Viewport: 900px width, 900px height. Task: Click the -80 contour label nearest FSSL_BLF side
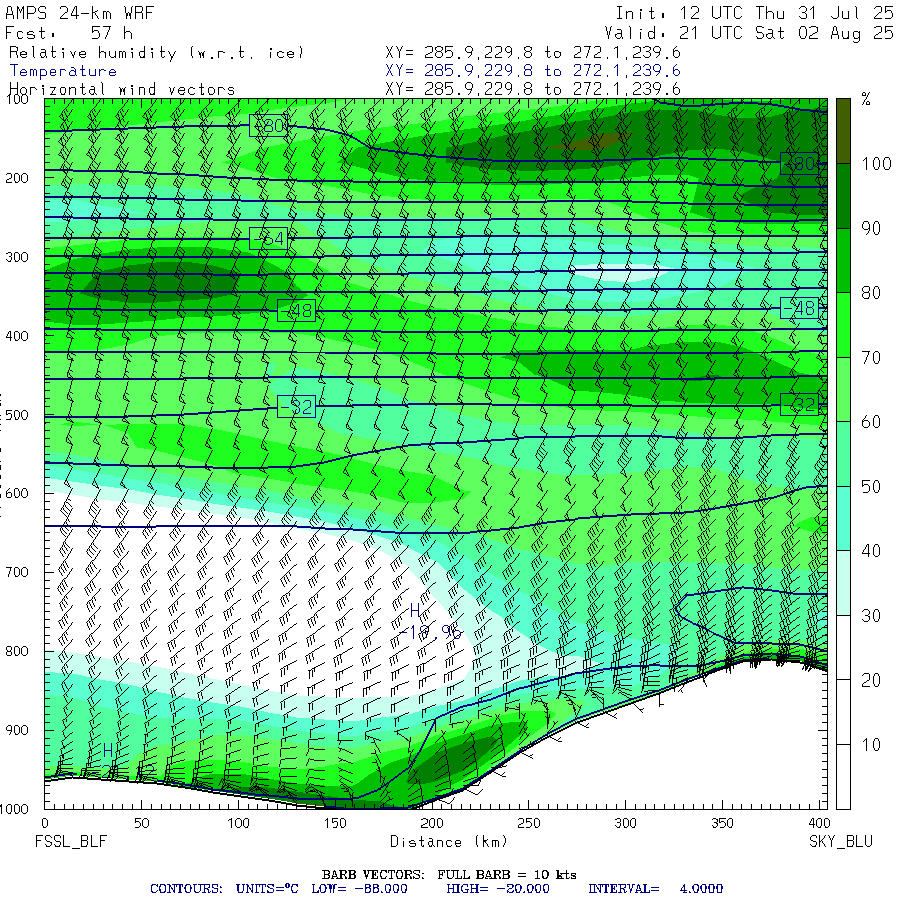(269, 125)
